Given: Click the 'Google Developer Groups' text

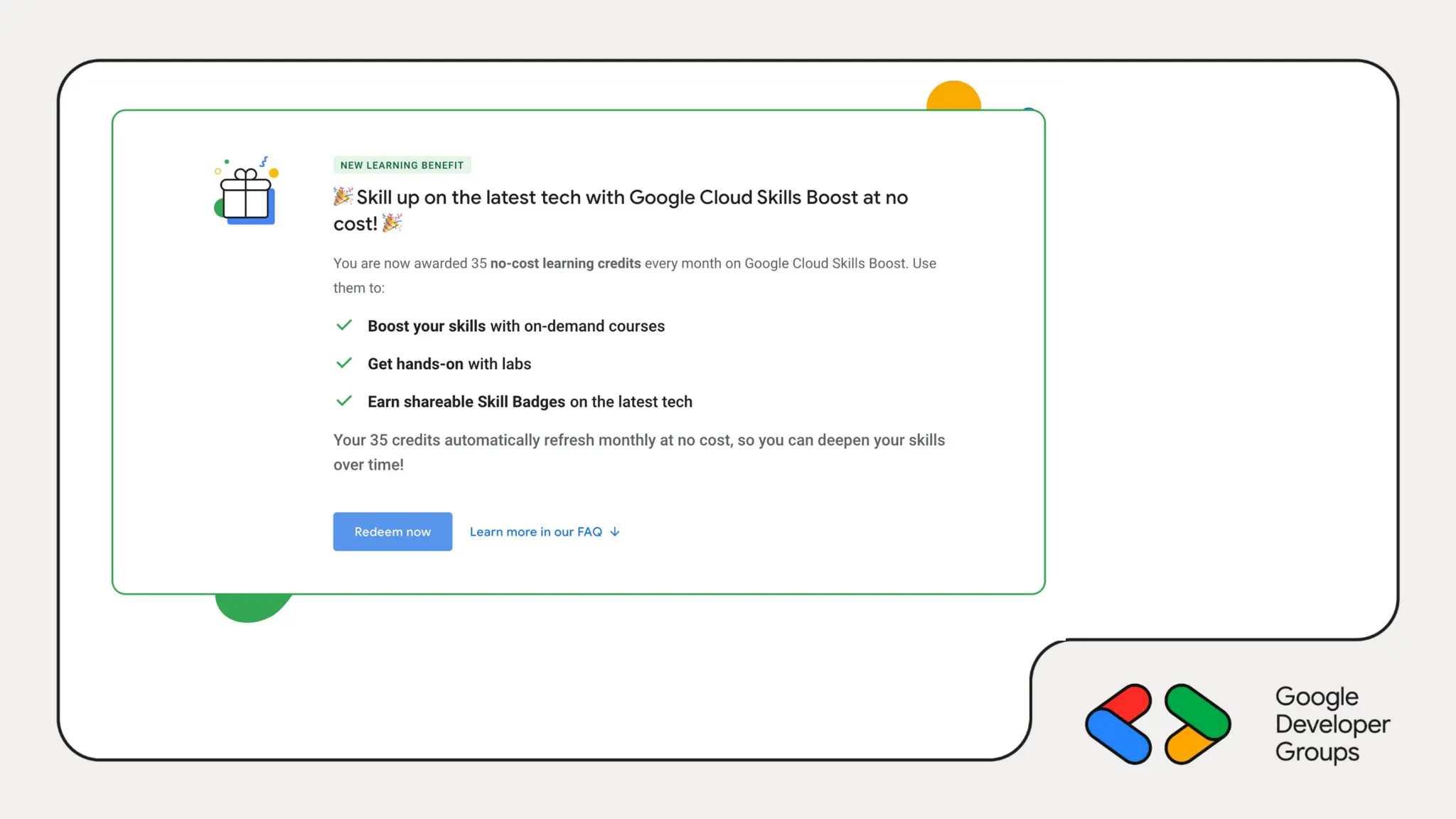Looking at the screenshot, I should [x=1332, y=724].
